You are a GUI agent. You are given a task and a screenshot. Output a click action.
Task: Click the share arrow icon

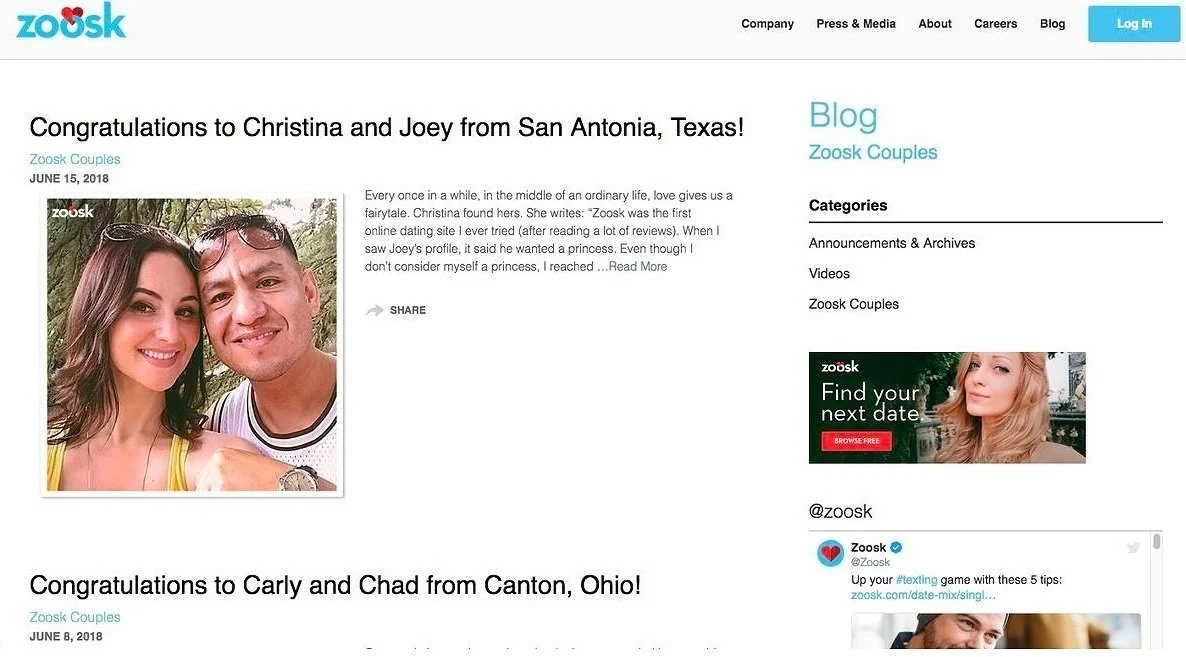click(x=374, y=310)
